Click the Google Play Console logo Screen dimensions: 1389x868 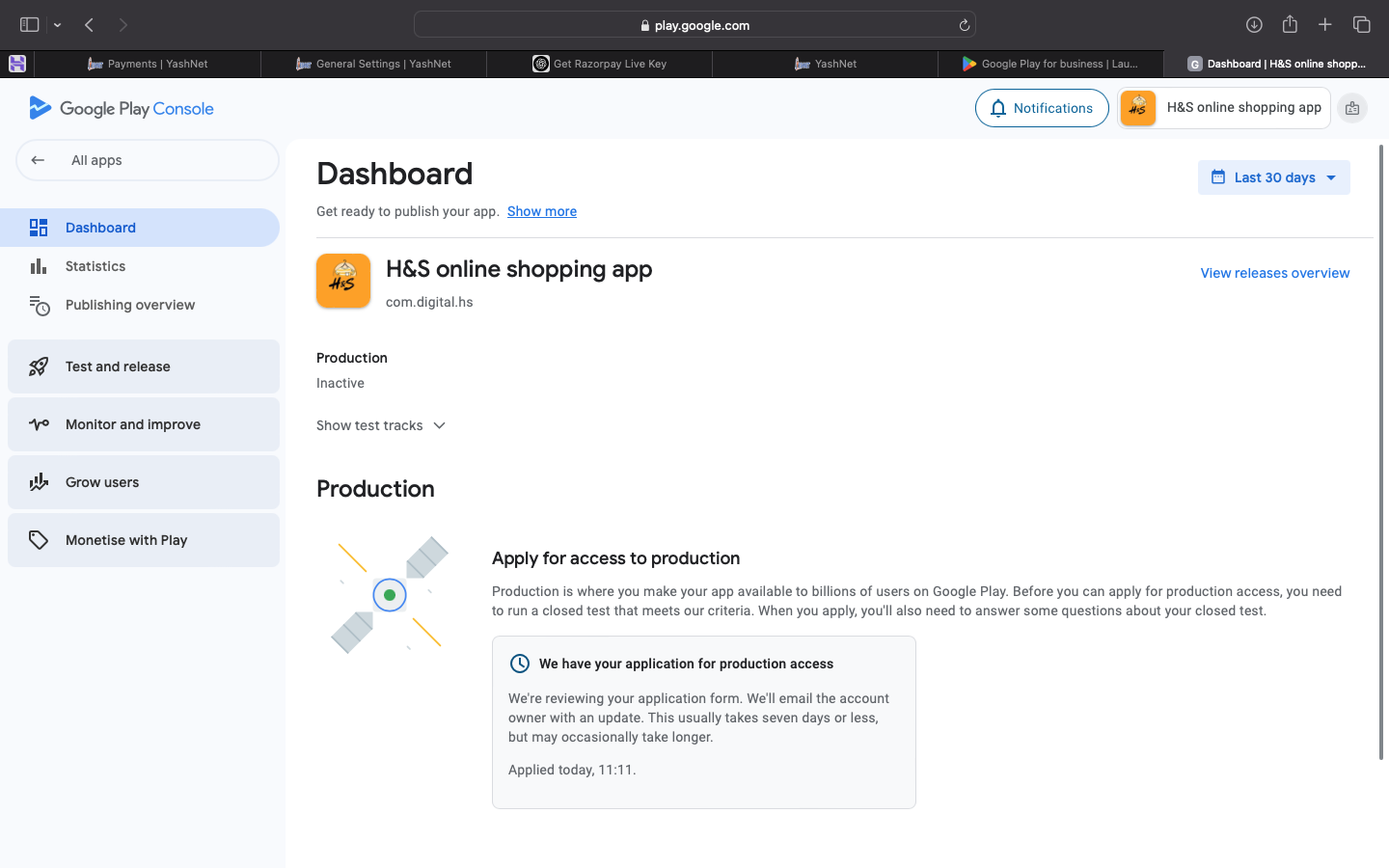point(122,108)
